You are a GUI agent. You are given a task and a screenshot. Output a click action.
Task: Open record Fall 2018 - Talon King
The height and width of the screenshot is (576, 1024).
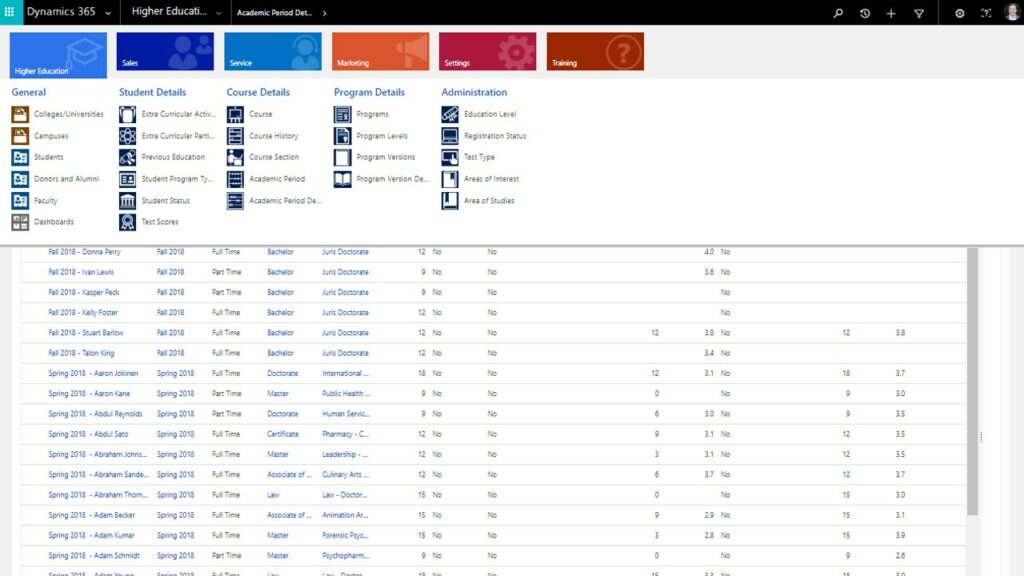81,353
